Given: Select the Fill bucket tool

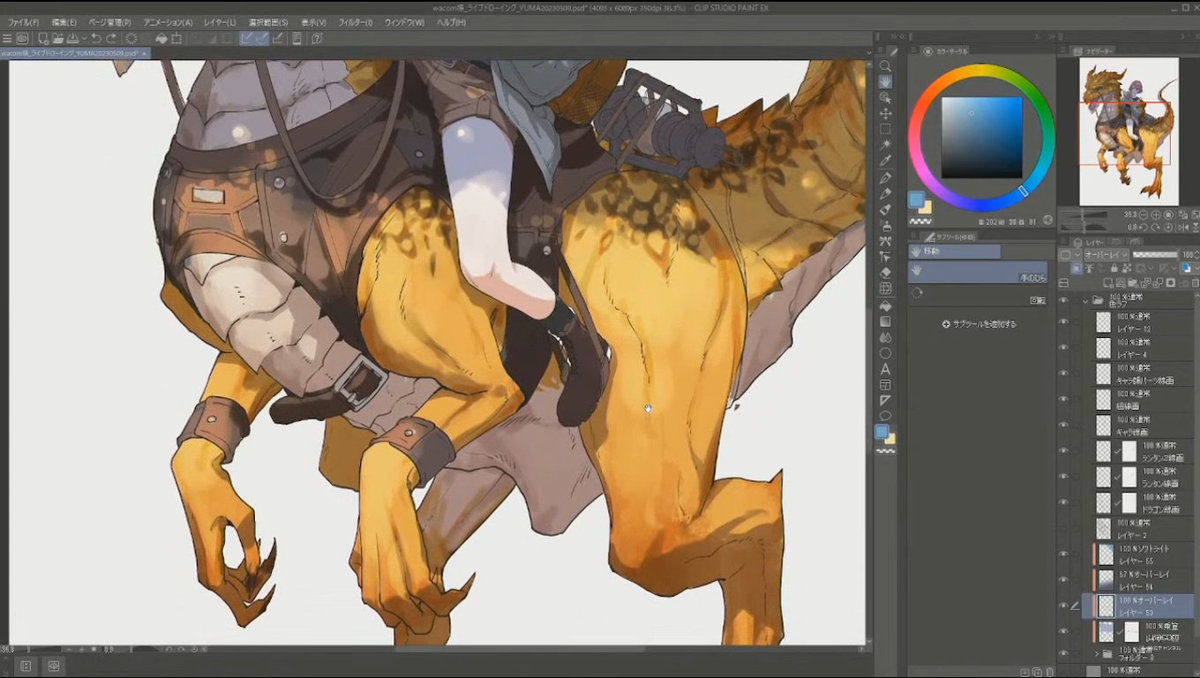Looking at the screenshot, I should (886, 306).
